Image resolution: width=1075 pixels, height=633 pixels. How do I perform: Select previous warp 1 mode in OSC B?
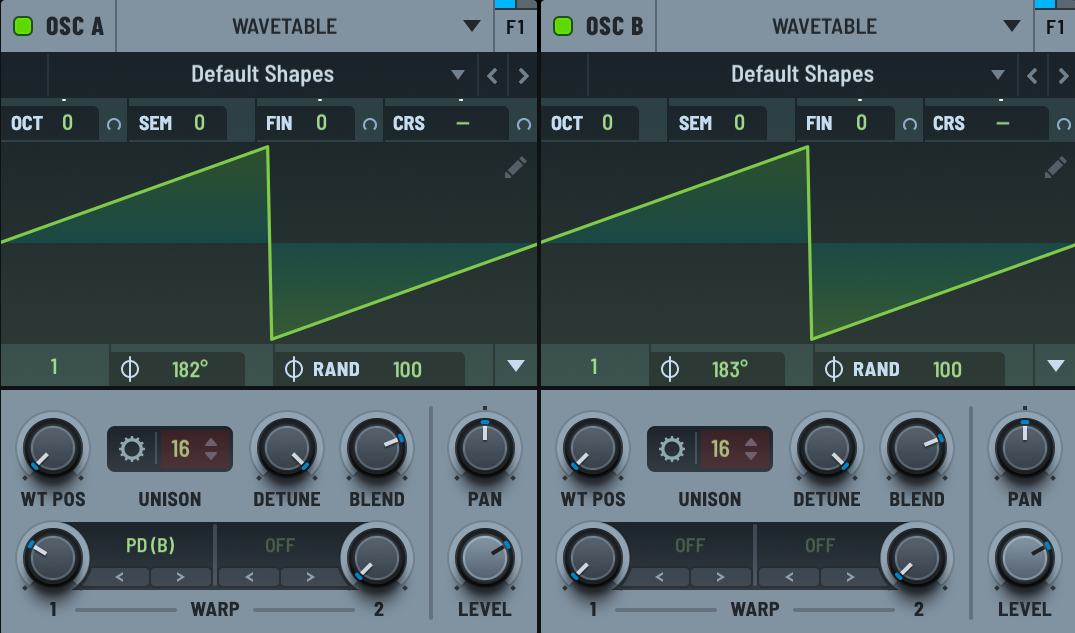point(660,577)
